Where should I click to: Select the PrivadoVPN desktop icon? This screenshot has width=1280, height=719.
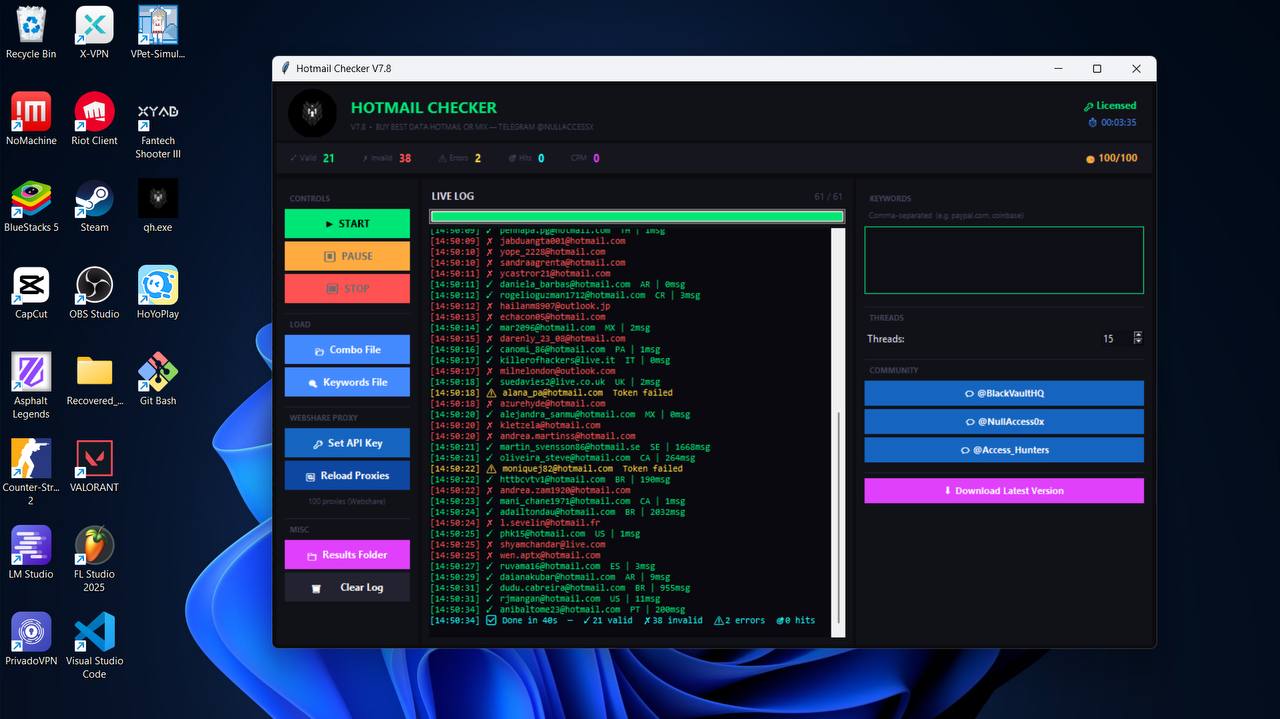tap(31, 640)
